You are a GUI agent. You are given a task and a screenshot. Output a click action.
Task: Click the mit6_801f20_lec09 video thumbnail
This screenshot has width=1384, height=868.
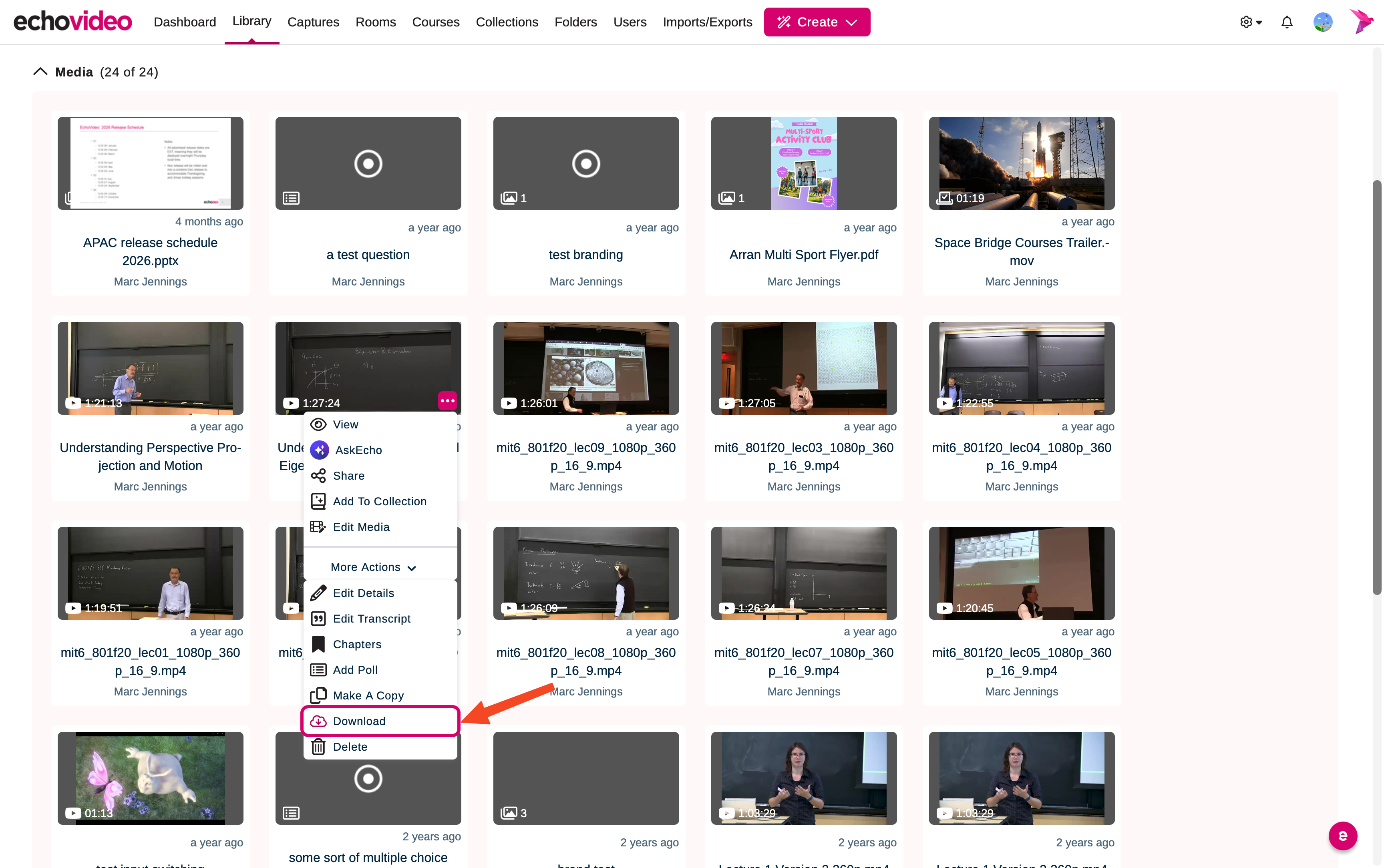[x=585, y=368]
